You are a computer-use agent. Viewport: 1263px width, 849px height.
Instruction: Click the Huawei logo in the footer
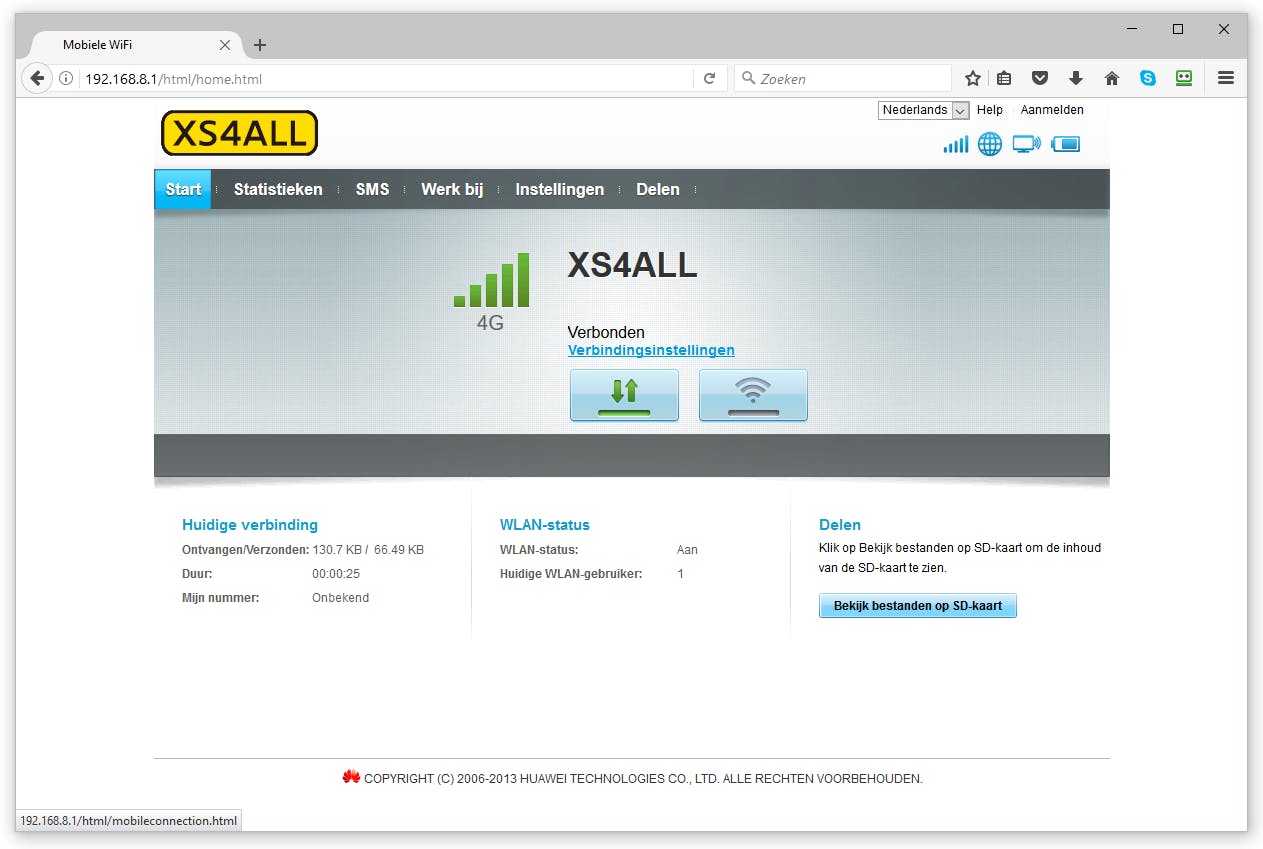point(351,777)
